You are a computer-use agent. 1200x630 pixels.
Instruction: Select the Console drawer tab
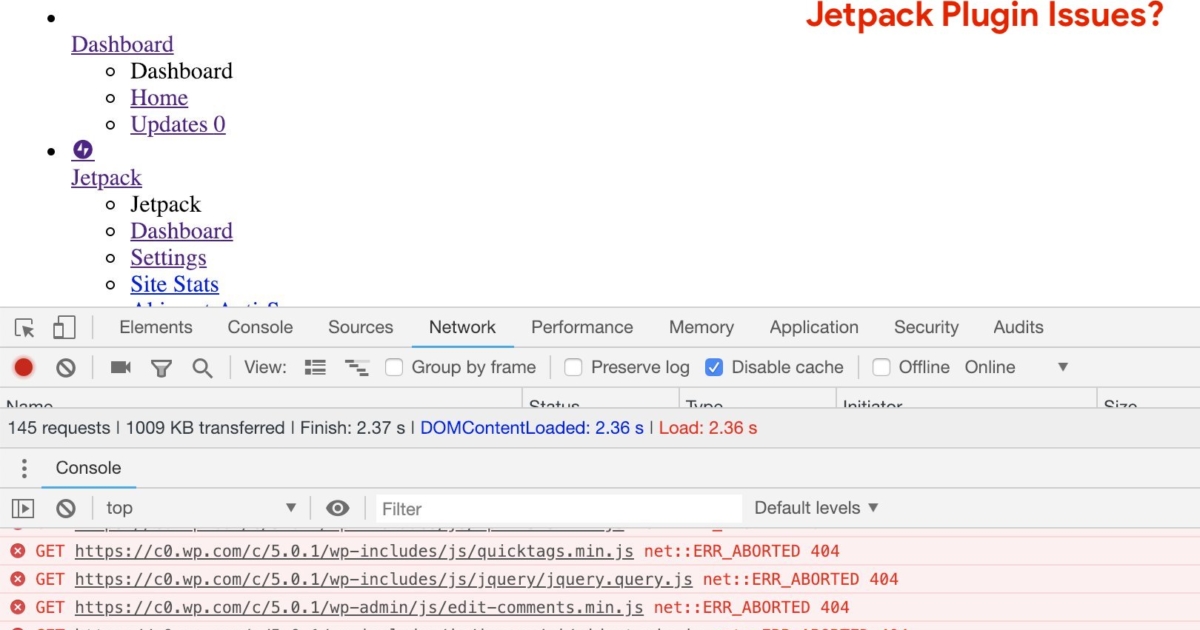[x=88, y=468]
